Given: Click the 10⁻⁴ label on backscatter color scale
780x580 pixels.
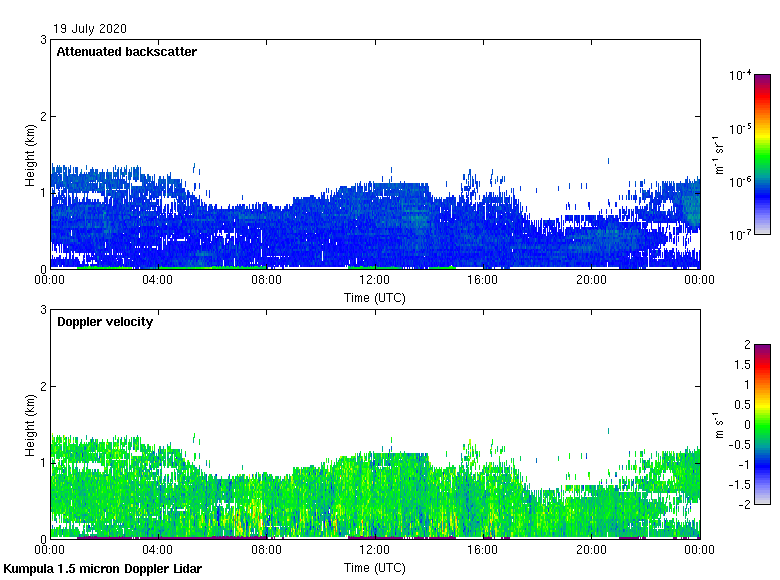Looking at the screenshot, I should (740, 75).
